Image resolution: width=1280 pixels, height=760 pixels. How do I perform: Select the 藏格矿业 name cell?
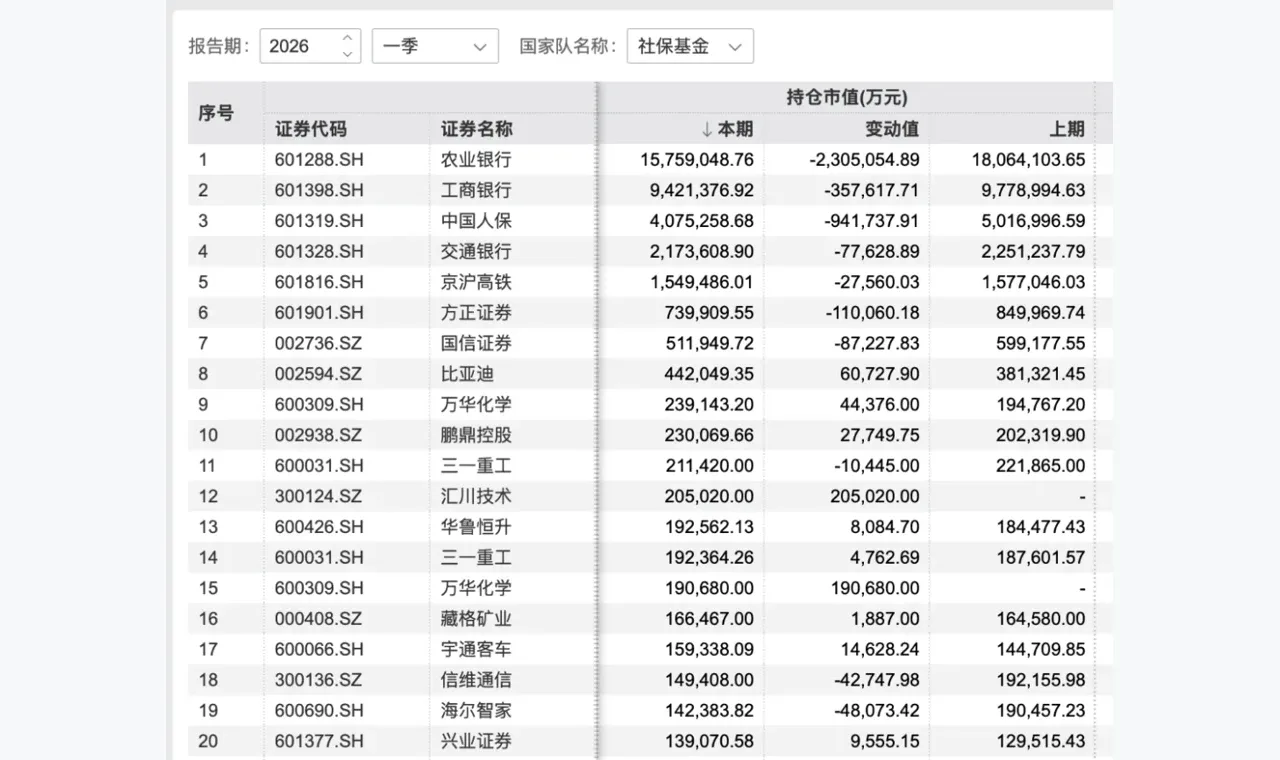coord(476,619)
